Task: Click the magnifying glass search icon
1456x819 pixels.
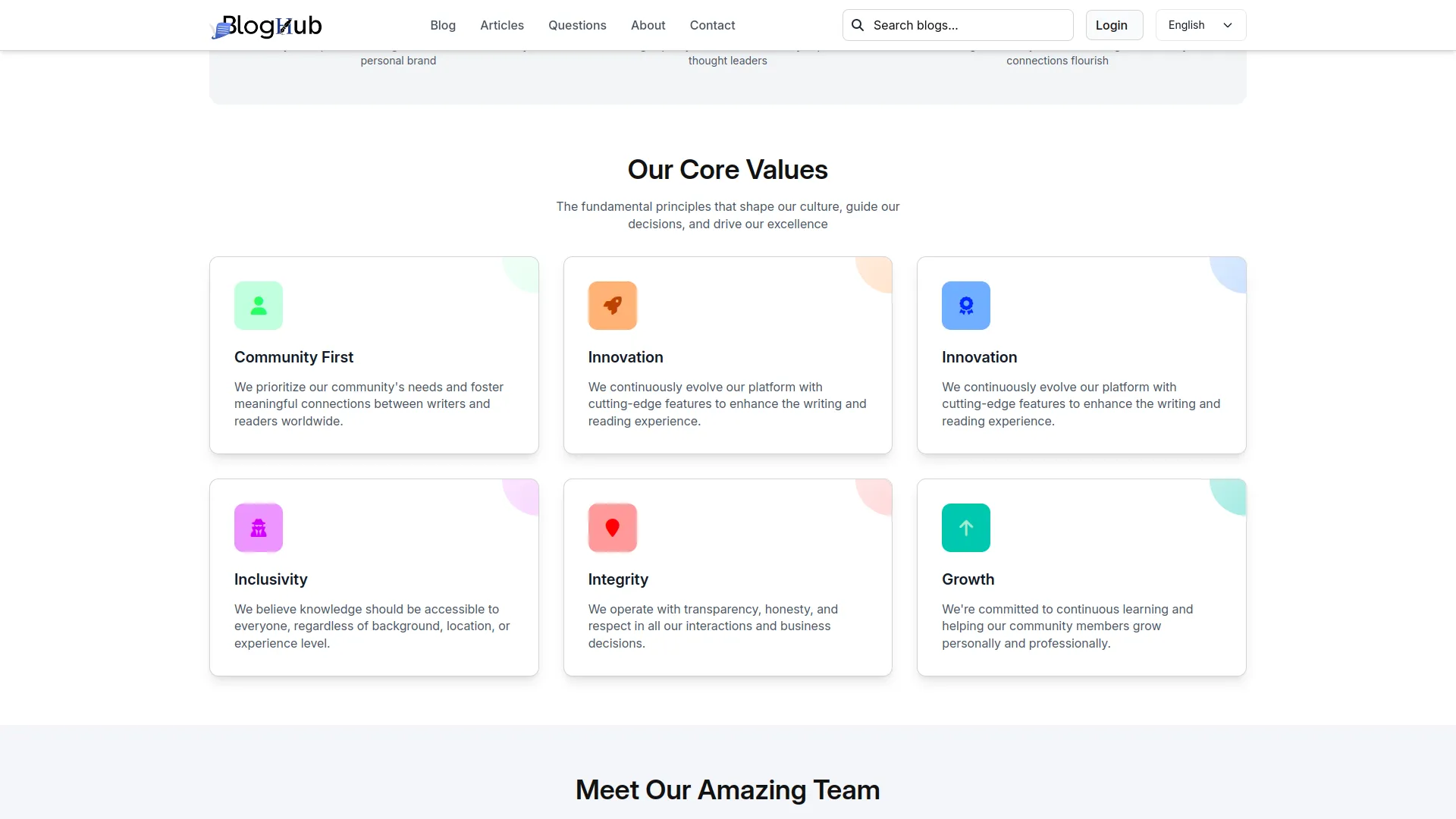Action: pos(857,25)
